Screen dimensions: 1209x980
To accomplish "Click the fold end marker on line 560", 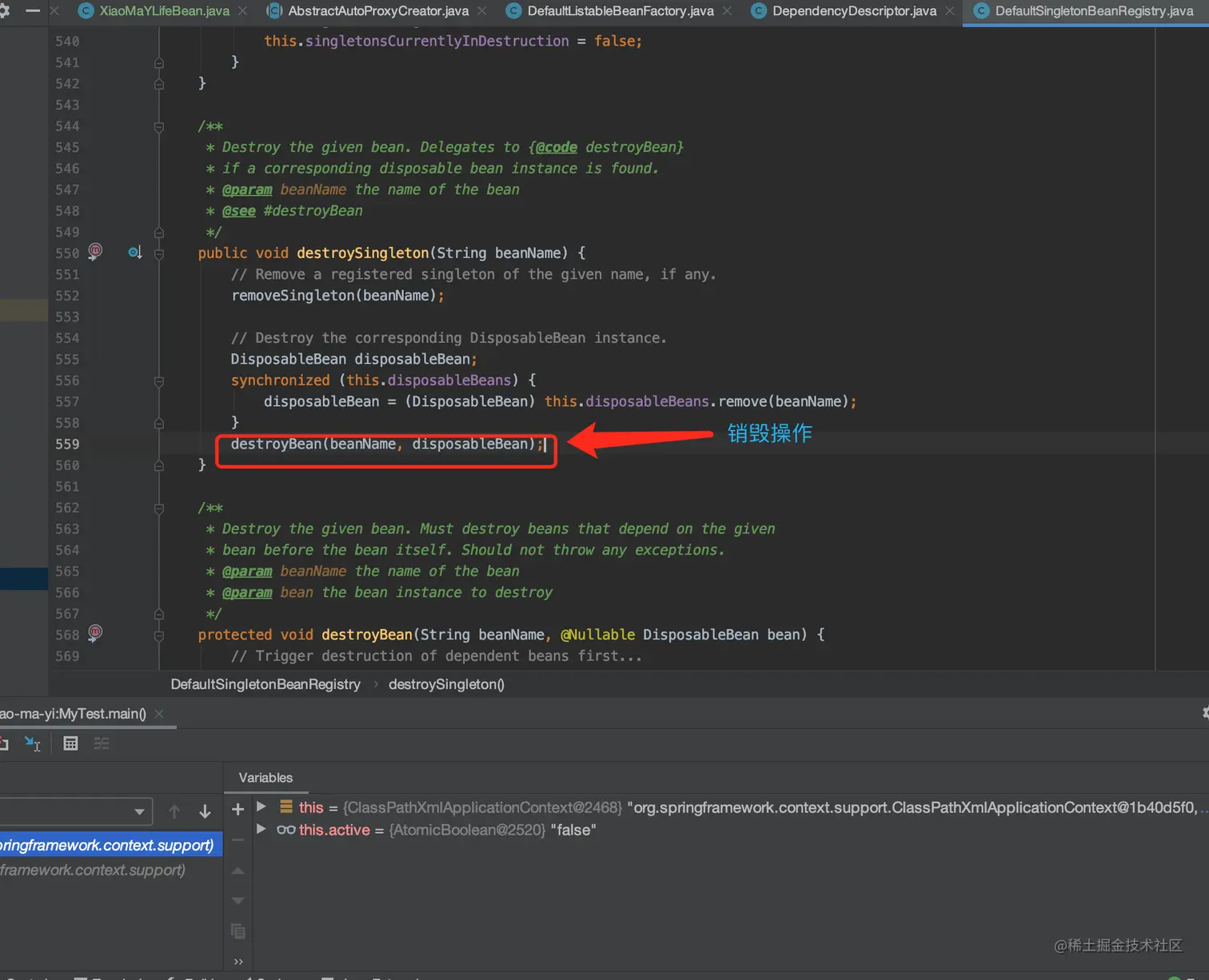I will pyautogui.click(x=159, y=465).
